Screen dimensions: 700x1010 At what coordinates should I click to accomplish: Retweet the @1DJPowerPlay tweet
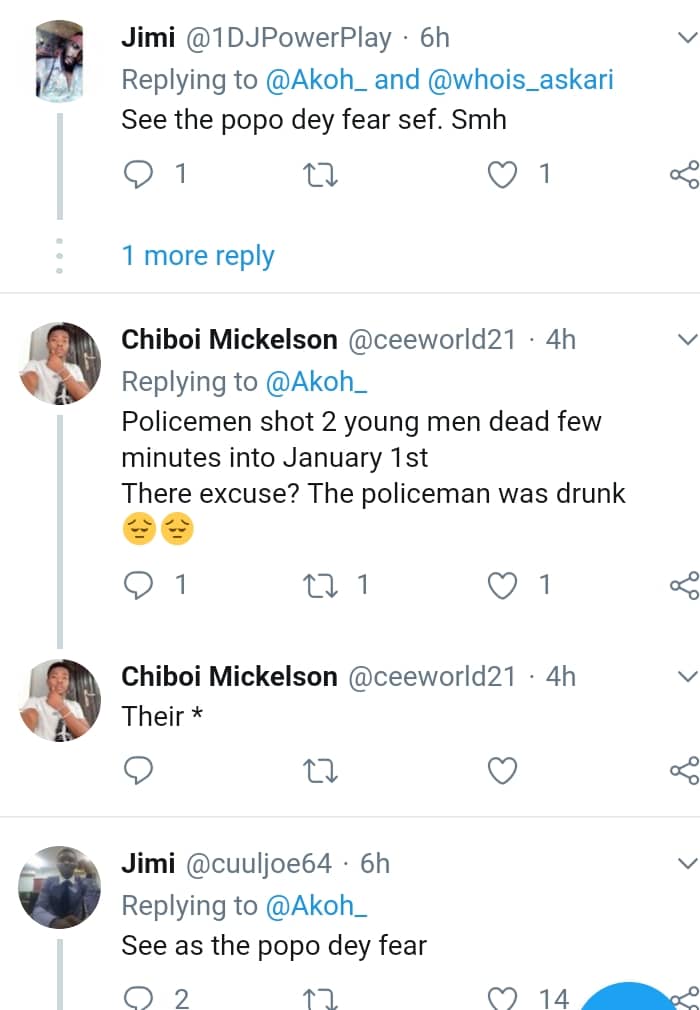point(321,175)
